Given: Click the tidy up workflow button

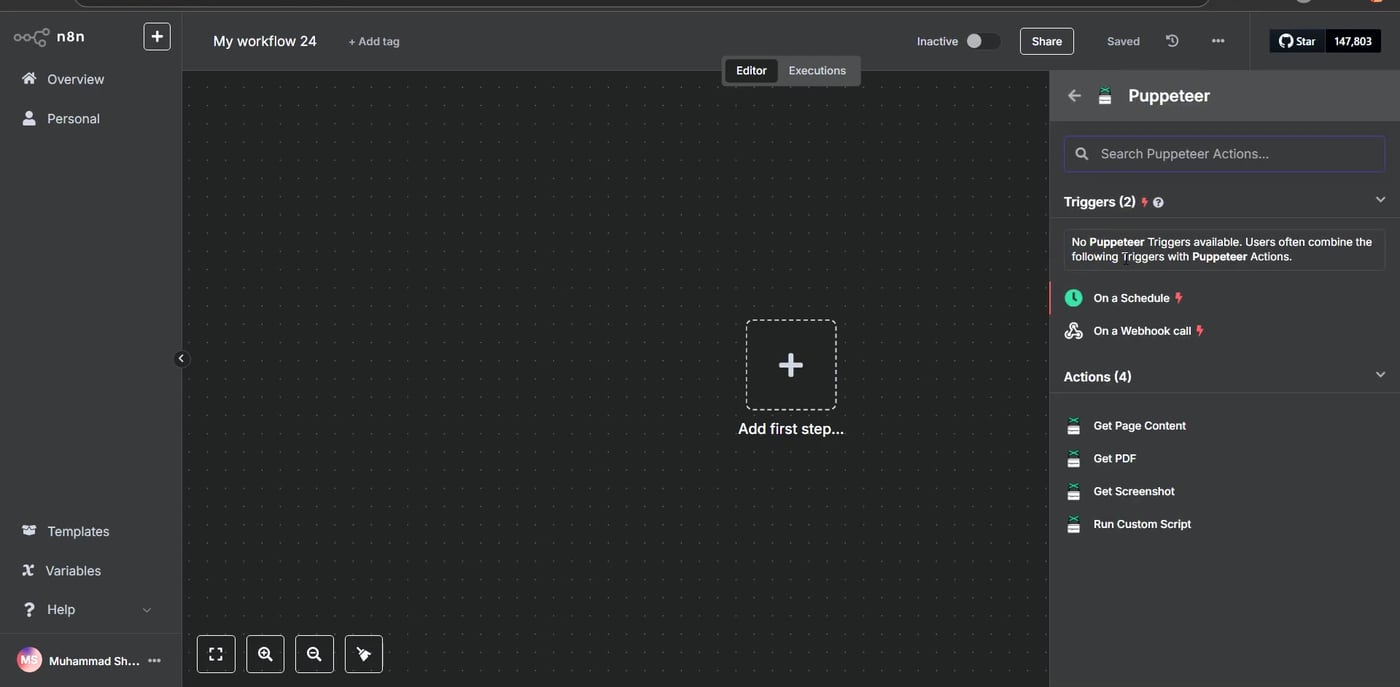Looking at the screenshot, I should point(364,654).
